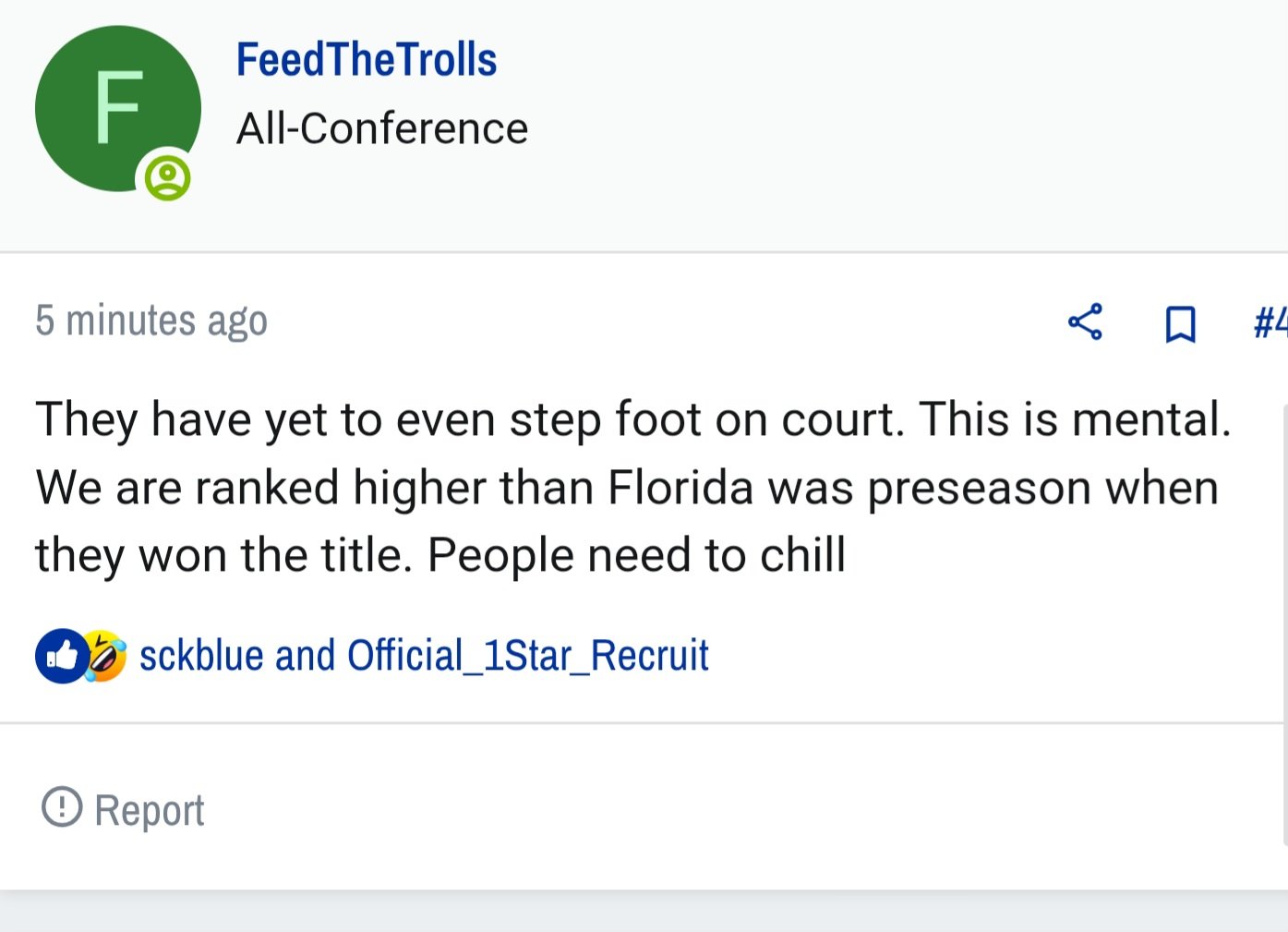Click the All-Conference user title

[x=382, y=128]
